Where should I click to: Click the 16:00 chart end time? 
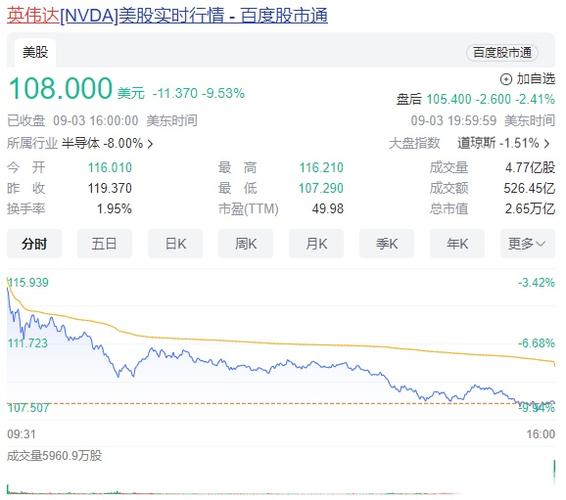(x=541, y=434)
